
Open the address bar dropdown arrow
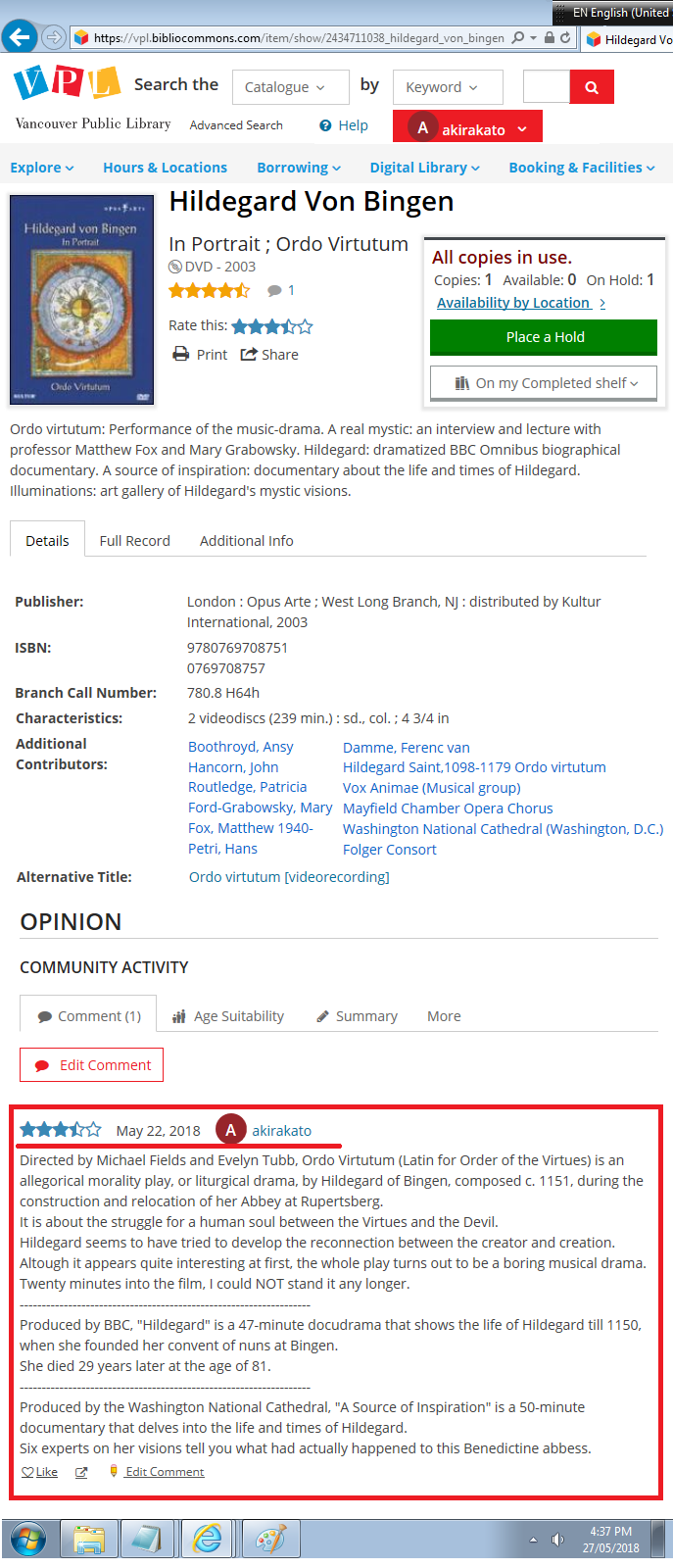click(x=533, y=37)
